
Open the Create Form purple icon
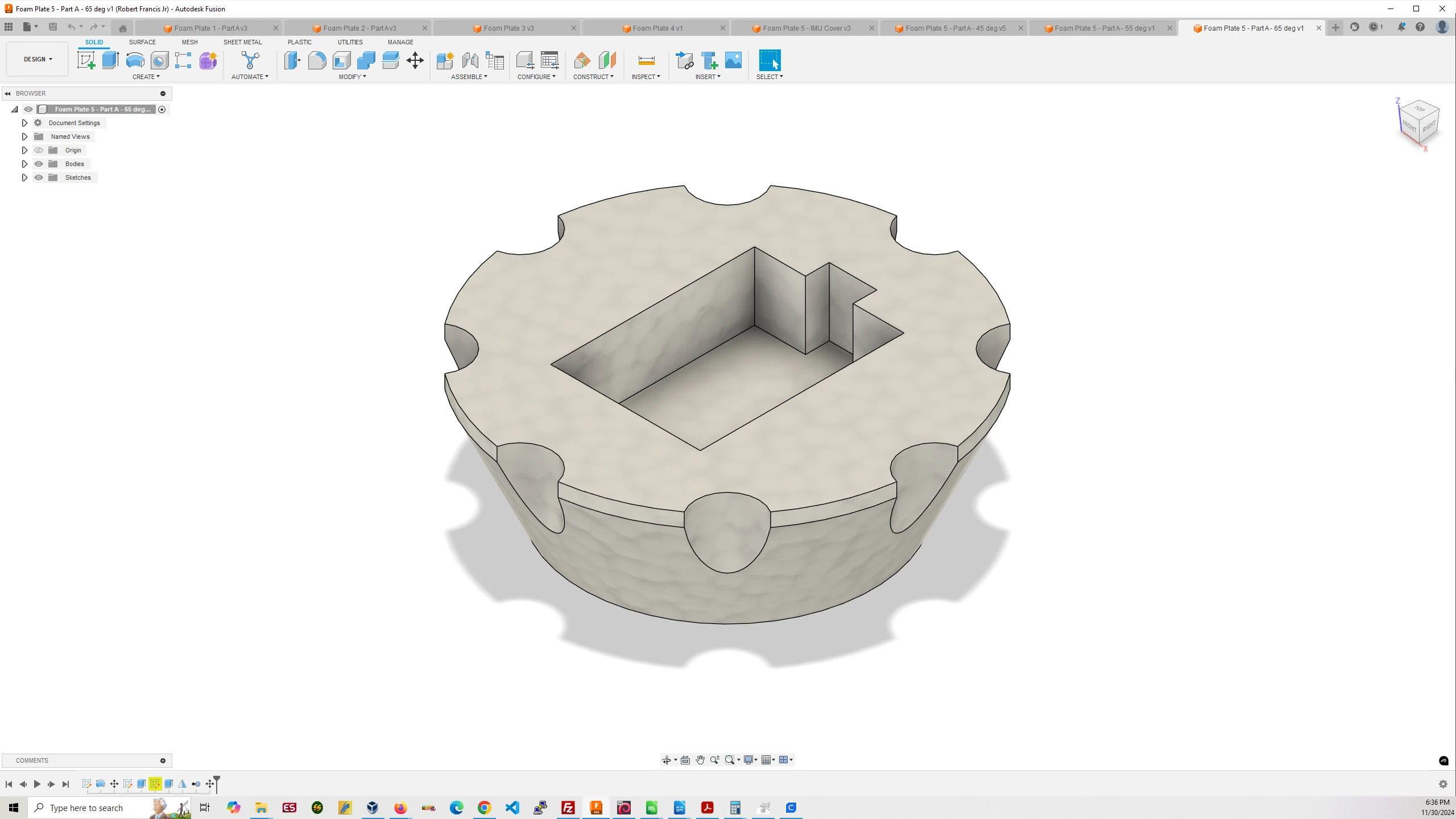208,60
